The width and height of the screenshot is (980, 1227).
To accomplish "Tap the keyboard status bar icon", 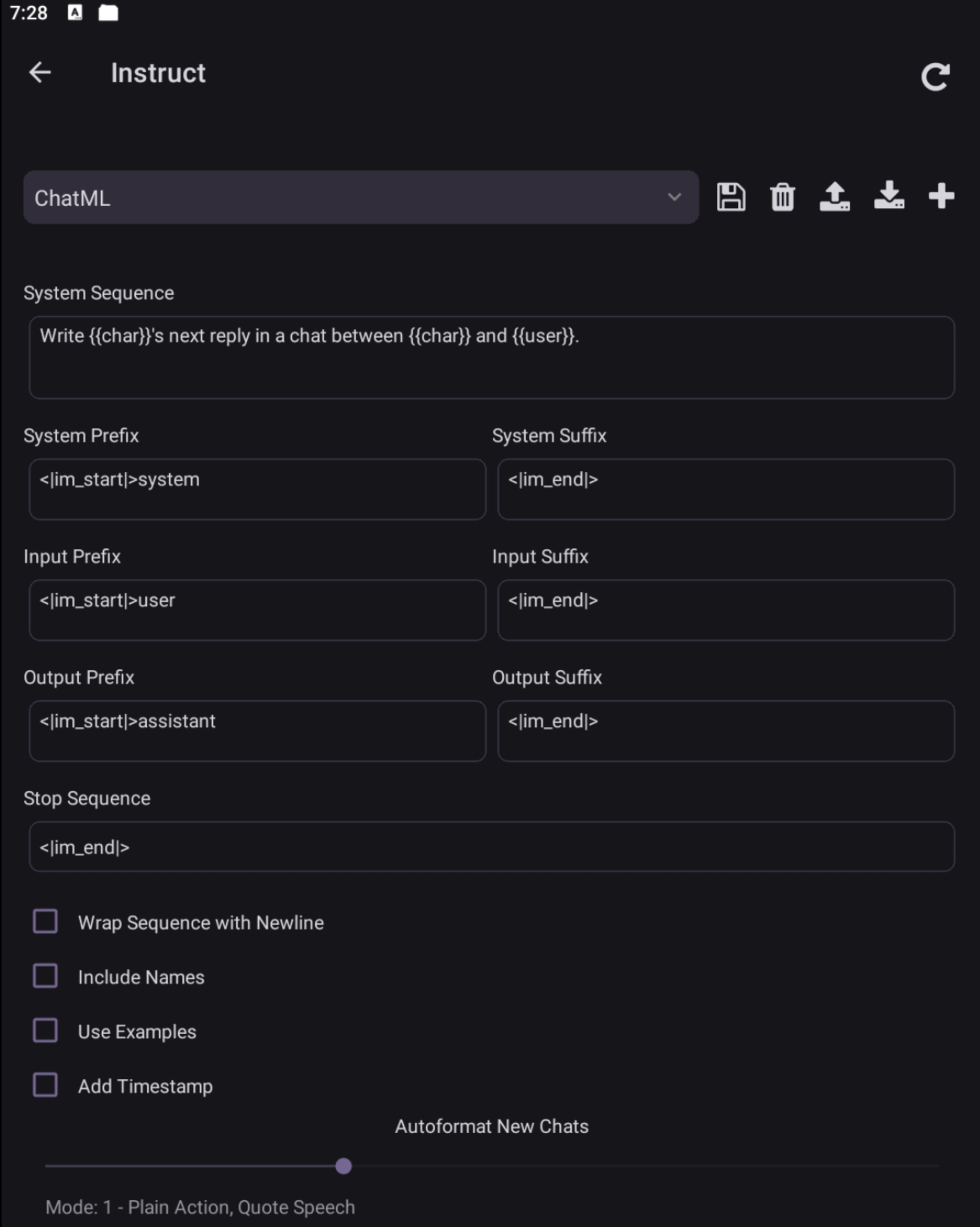I will [75, 13].
